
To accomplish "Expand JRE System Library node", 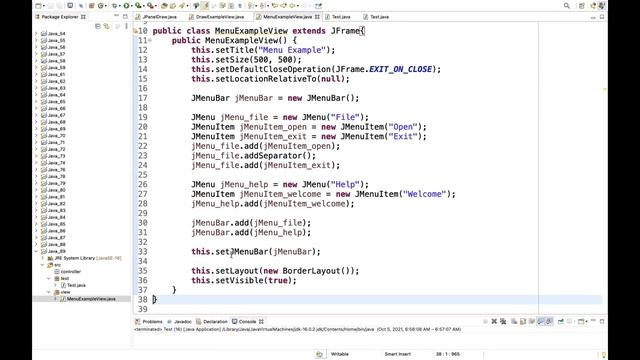I will click(42, 258).
